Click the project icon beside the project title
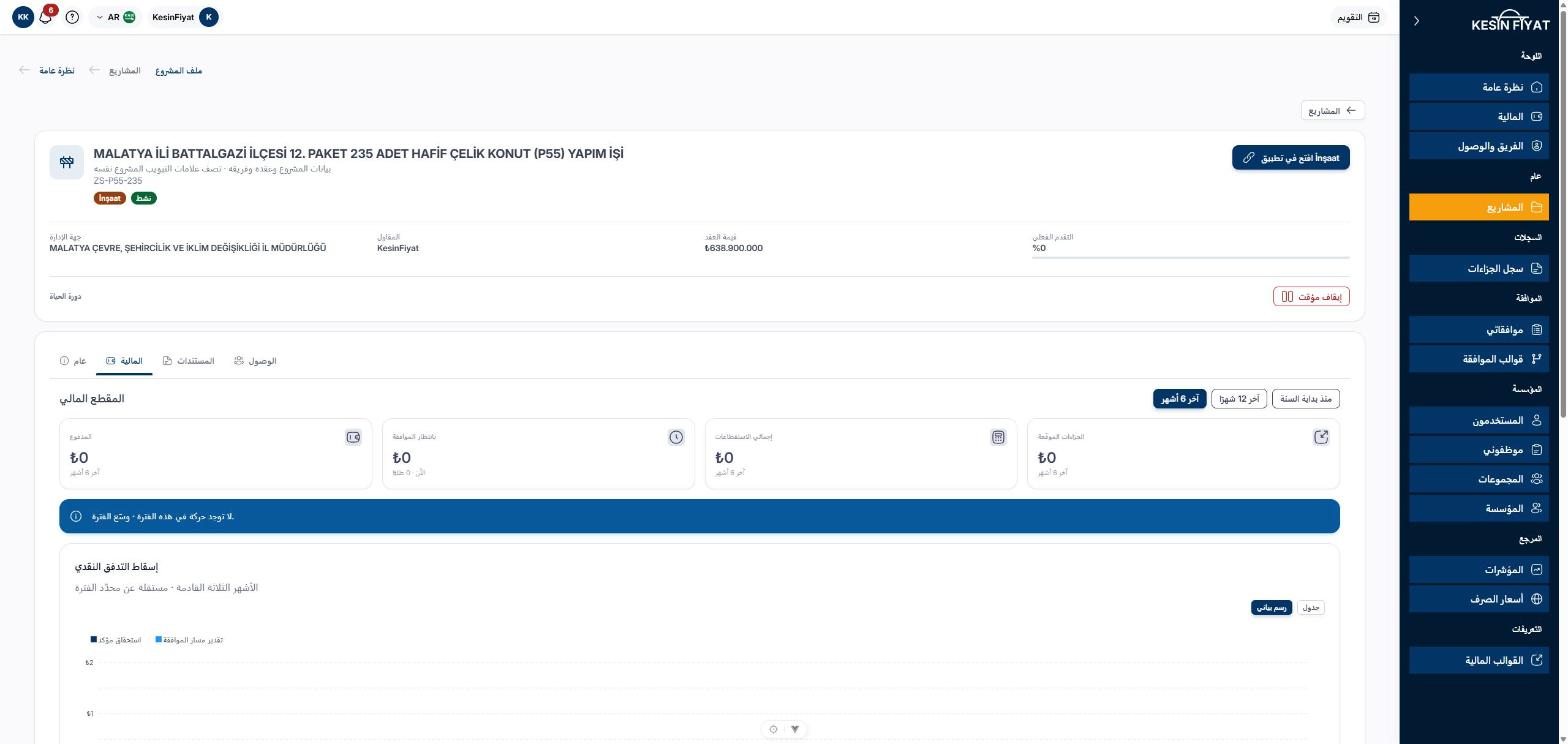Viewport: 1568px width, 744px height. [67, 162]
